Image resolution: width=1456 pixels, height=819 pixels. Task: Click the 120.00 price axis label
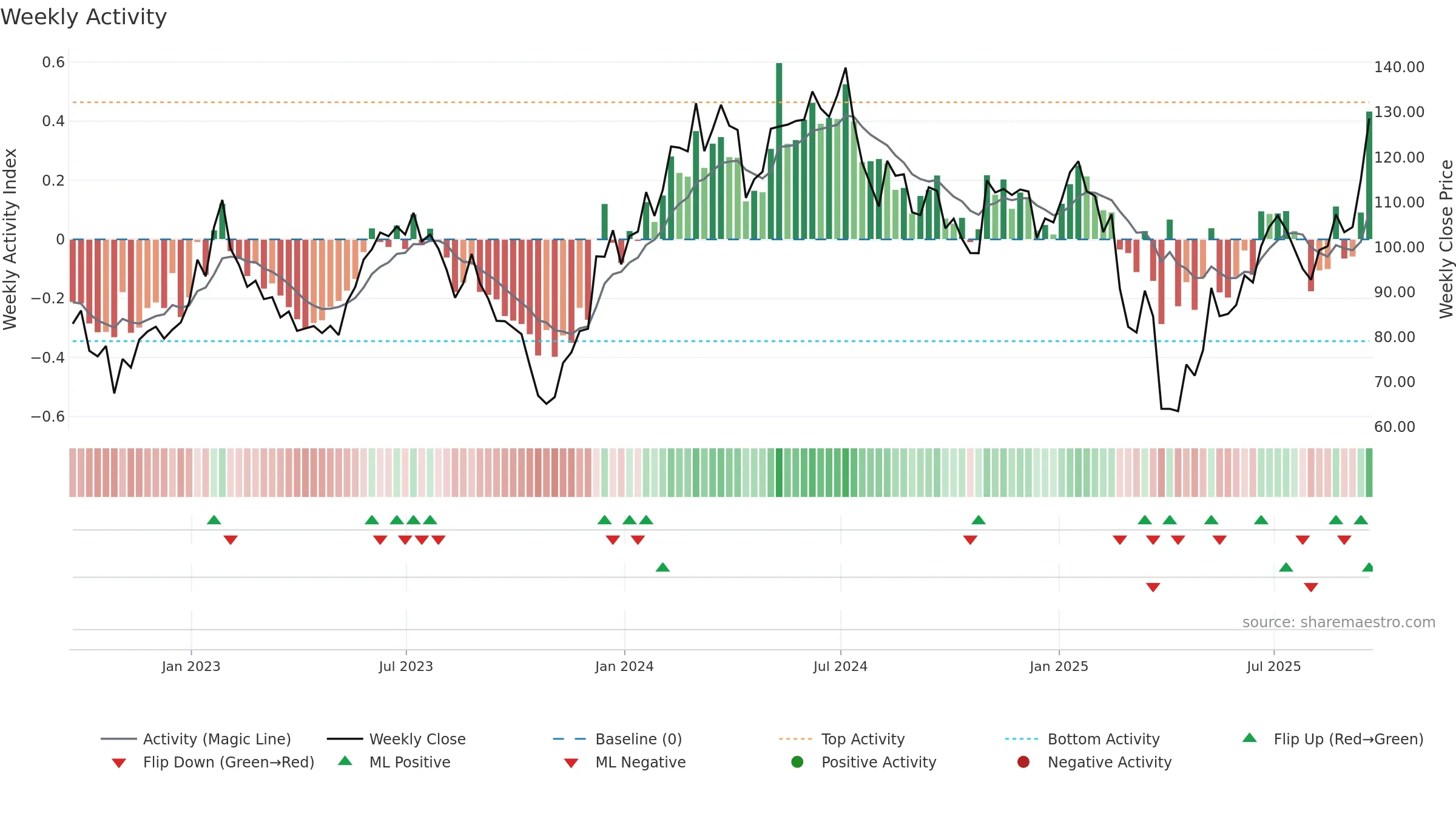point(1399,157)
